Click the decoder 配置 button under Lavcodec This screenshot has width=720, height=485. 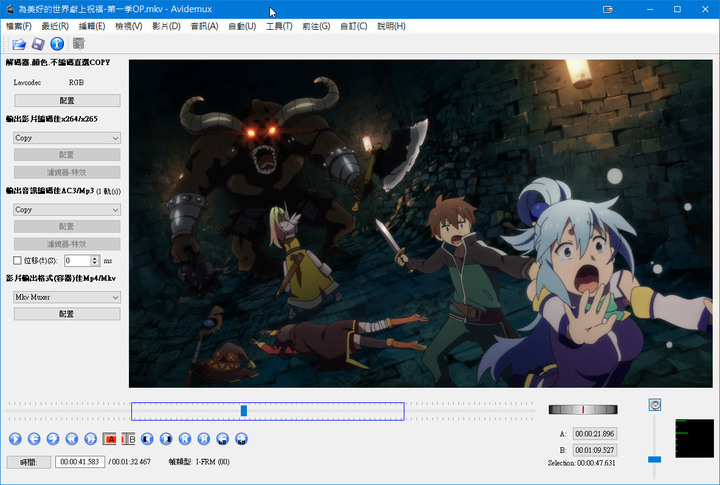point(67,100)
